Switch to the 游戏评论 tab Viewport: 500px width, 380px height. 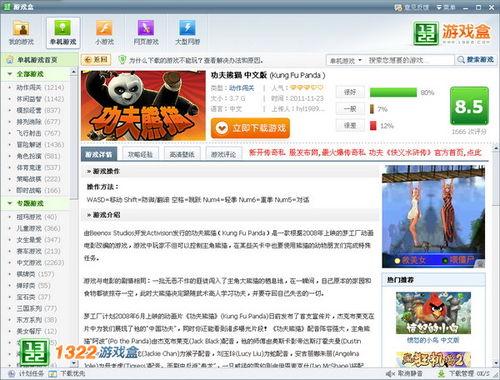[x=224, y=154]
